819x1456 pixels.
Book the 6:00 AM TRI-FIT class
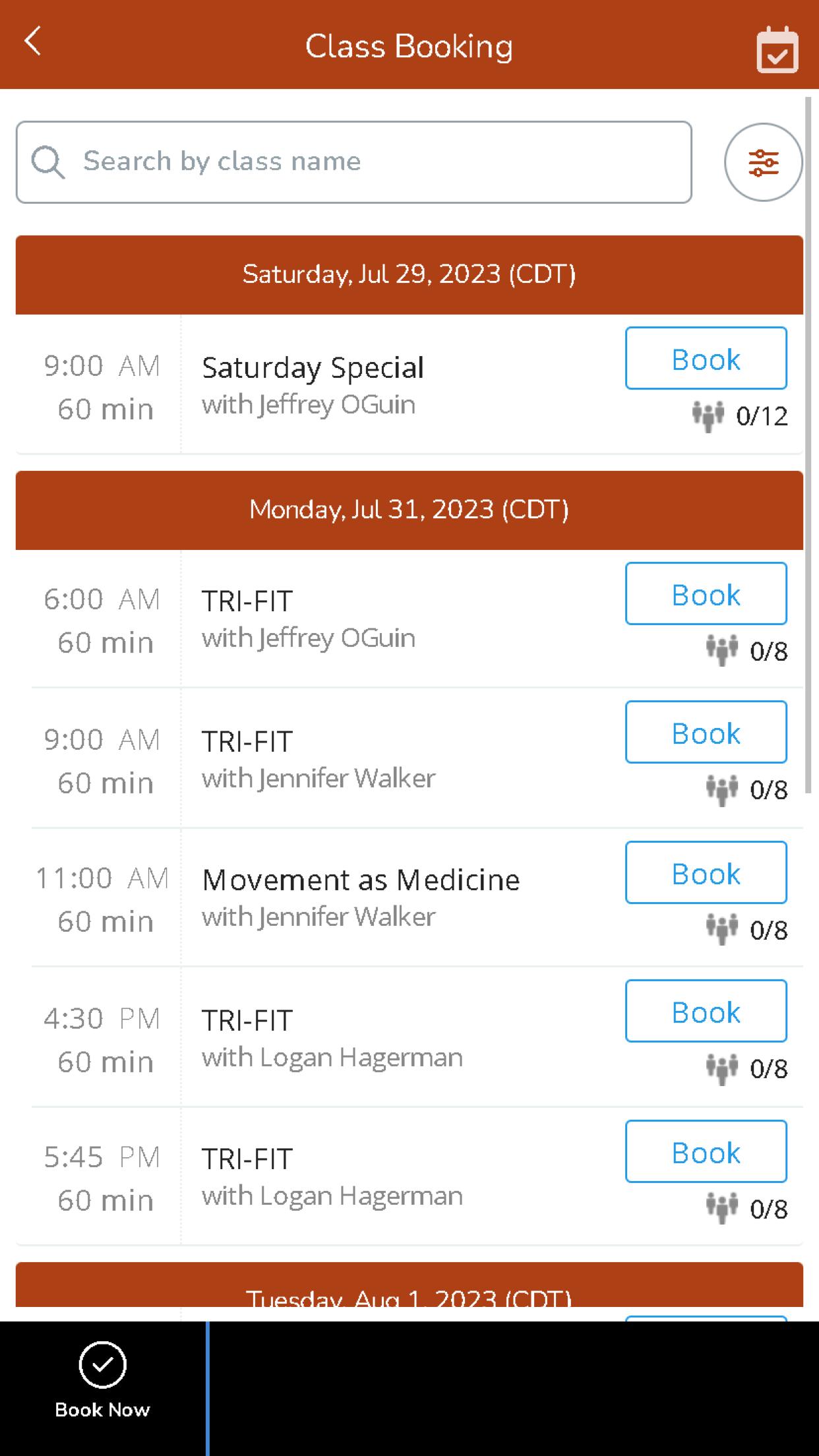click(706, 593)
